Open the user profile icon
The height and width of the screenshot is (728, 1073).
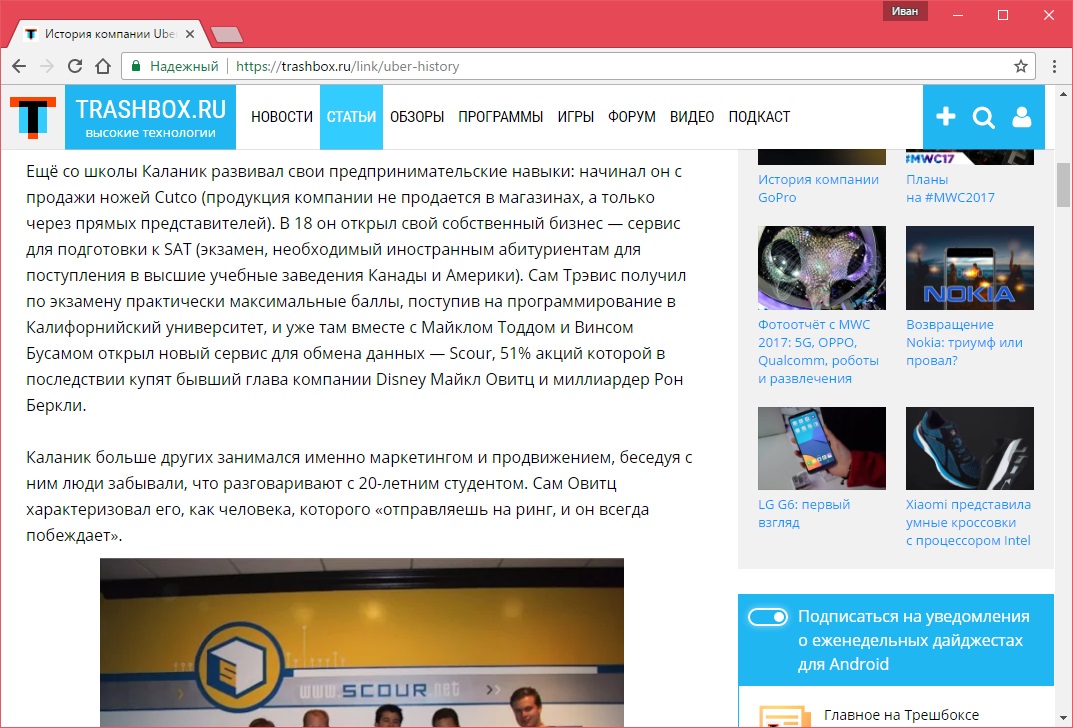pyautogui.click(x=1022, y=117)
